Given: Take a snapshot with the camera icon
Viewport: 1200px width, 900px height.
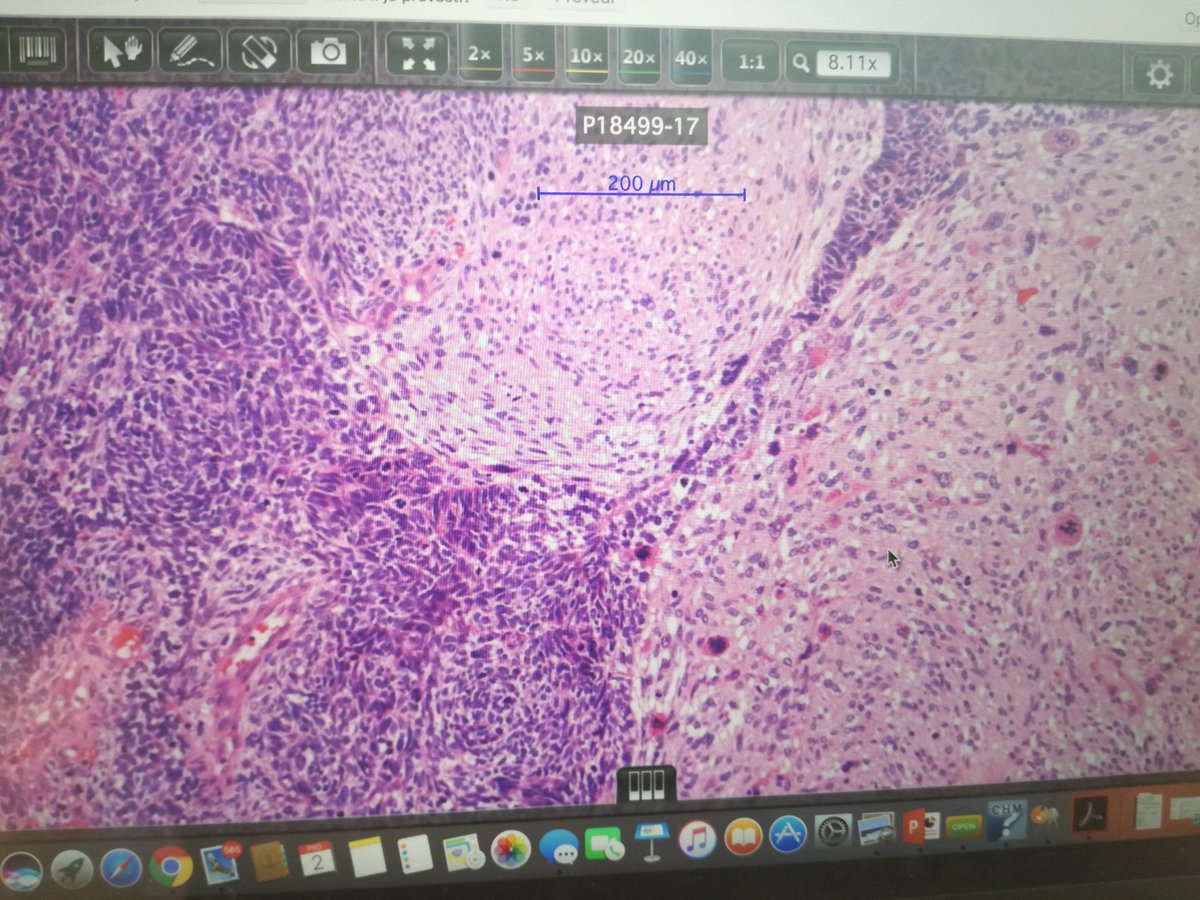Looking at the screenshot, I should point(328,52).
